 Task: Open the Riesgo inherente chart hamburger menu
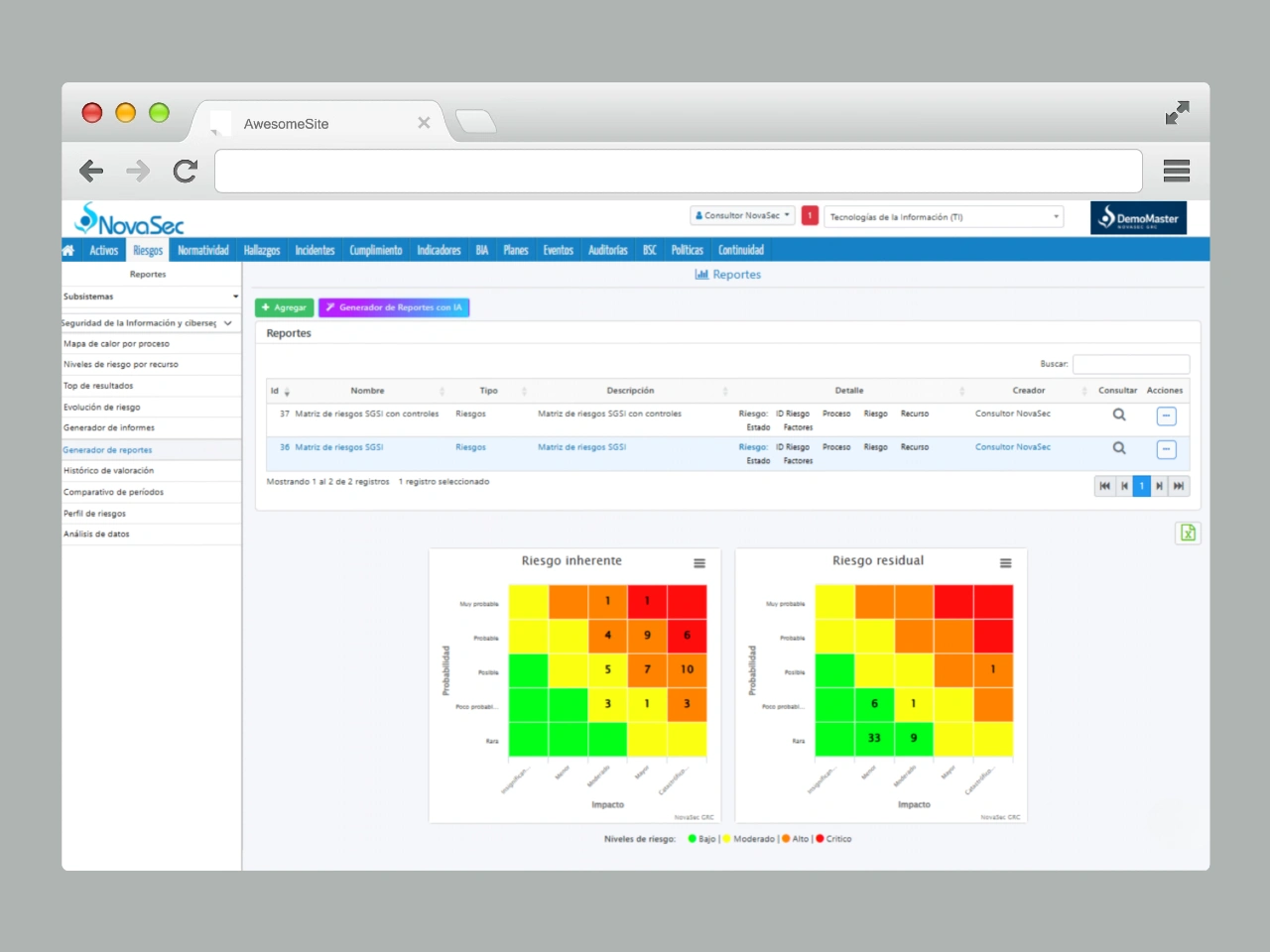[x=699, y=563]
